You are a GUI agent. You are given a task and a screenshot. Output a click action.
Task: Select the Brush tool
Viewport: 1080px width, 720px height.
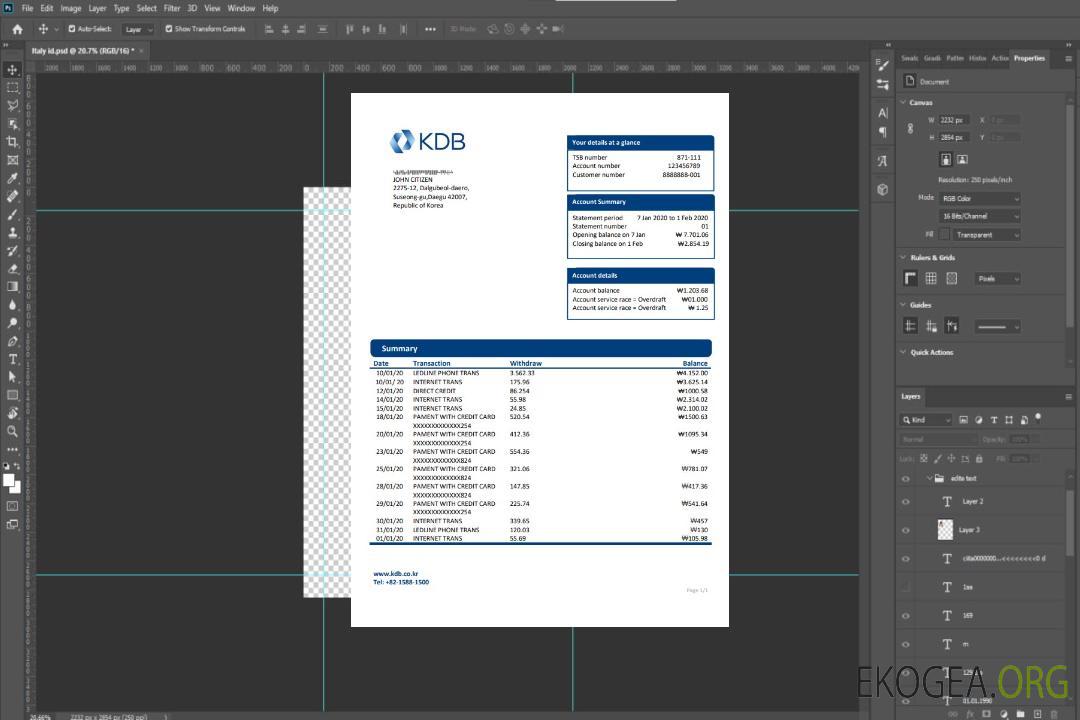[12, 214]
